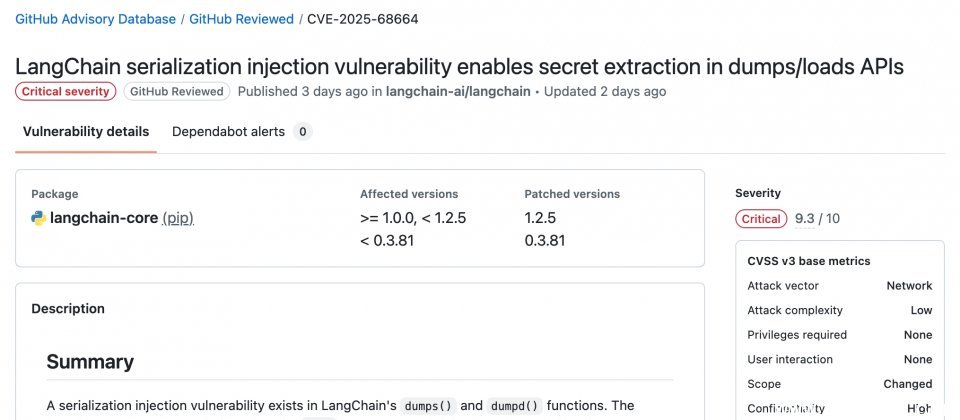Click the Critical severity label under the title
960x420 pixels.
[x=66, y=91]
